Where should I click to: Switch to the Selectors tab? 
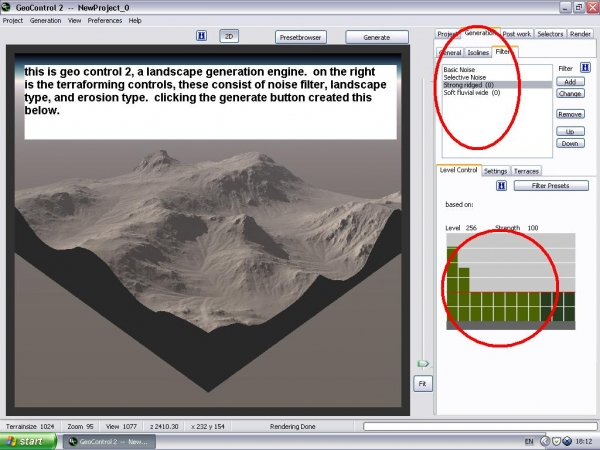coord(550,34)
